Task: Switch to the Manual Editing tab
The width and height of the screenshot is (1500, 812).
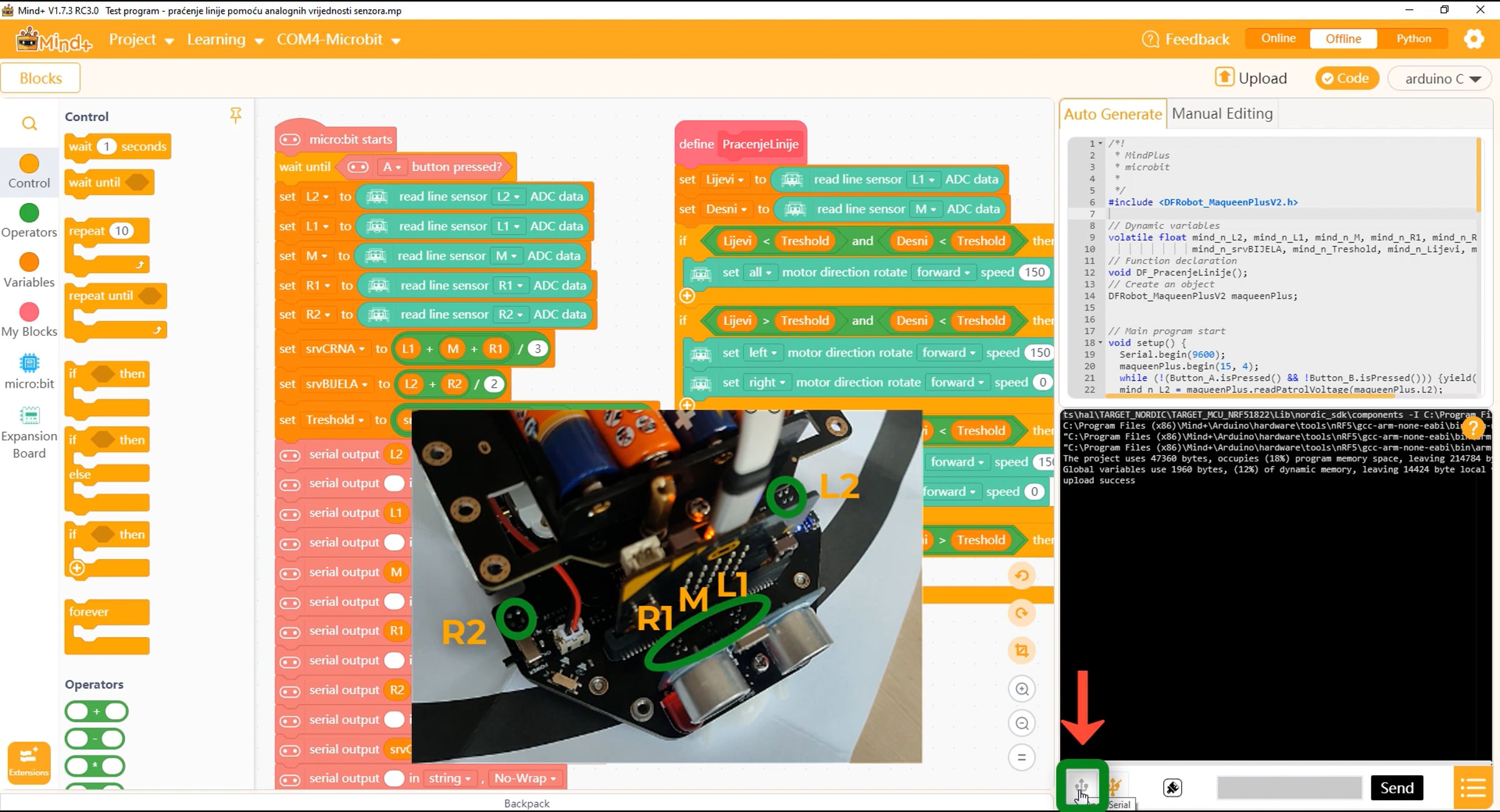Action: (x=1222, y=113)
